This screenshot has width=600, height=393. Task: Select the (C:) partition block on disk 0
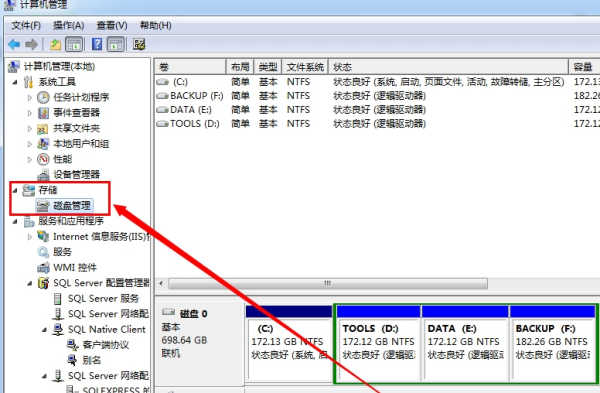(x=289, y=344)
